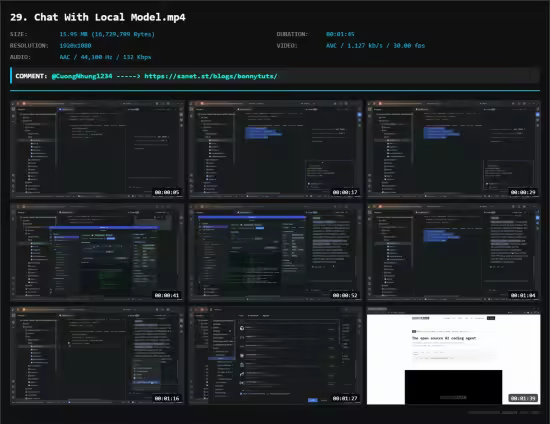Select the frame thumbnail at 00:01:04
Screen dimensions: 550x424
[454, 252]
